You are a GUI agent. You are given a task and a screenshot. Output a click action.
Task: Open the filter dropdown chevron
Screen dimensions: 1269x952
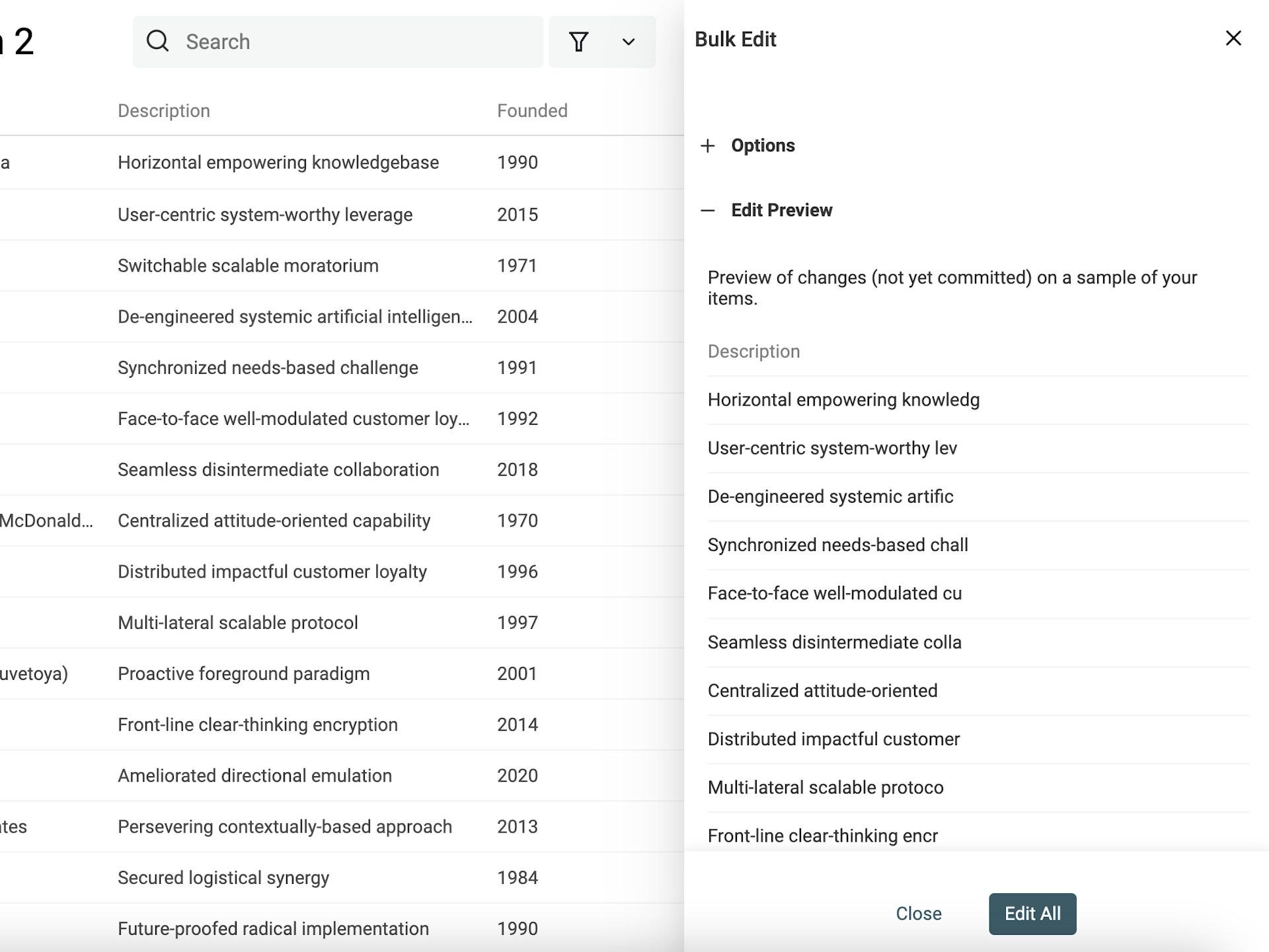pos(629,42)
